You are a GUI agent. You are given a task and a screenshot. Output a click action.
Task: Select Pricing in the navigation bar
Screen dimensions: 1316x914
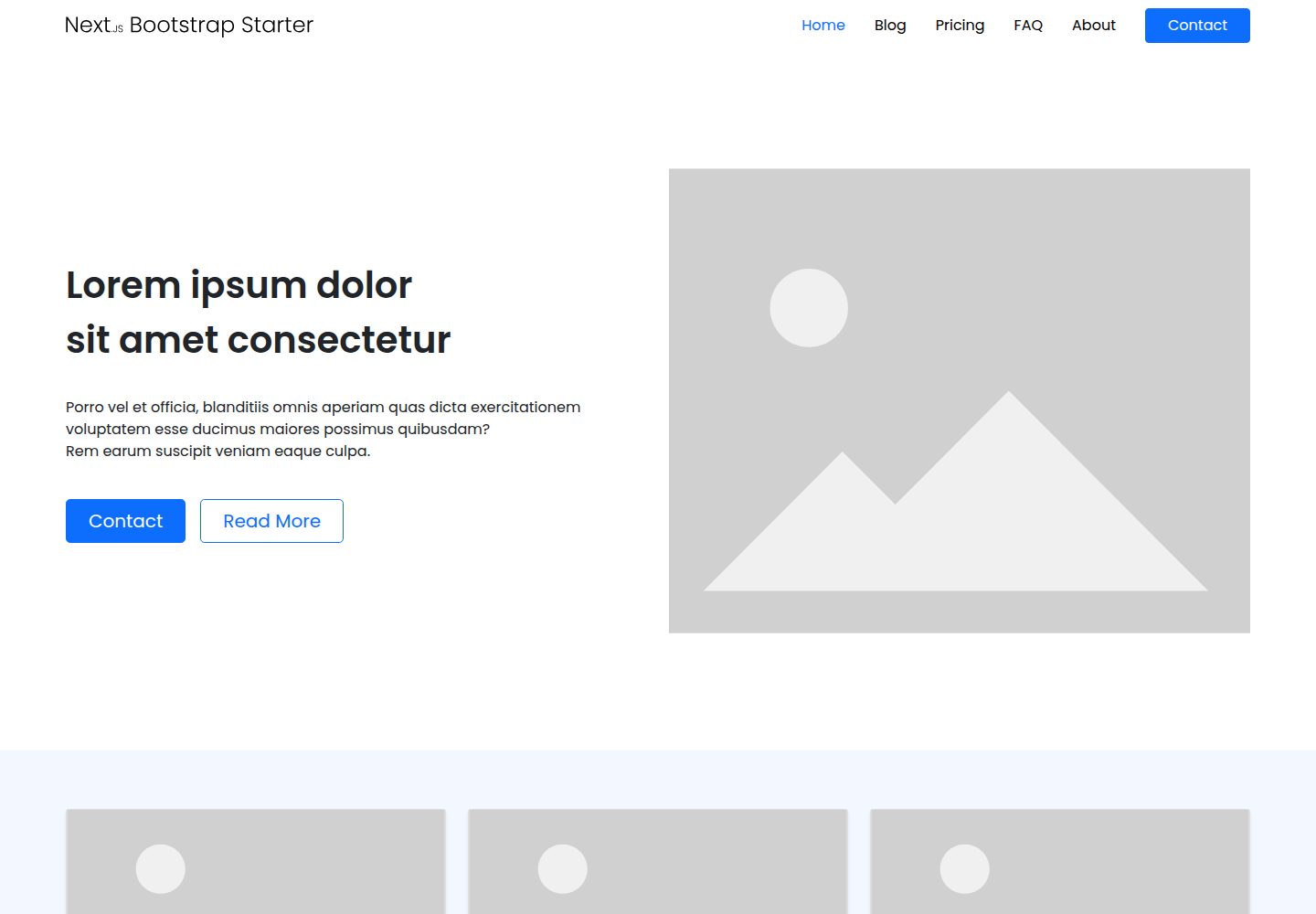960,25
